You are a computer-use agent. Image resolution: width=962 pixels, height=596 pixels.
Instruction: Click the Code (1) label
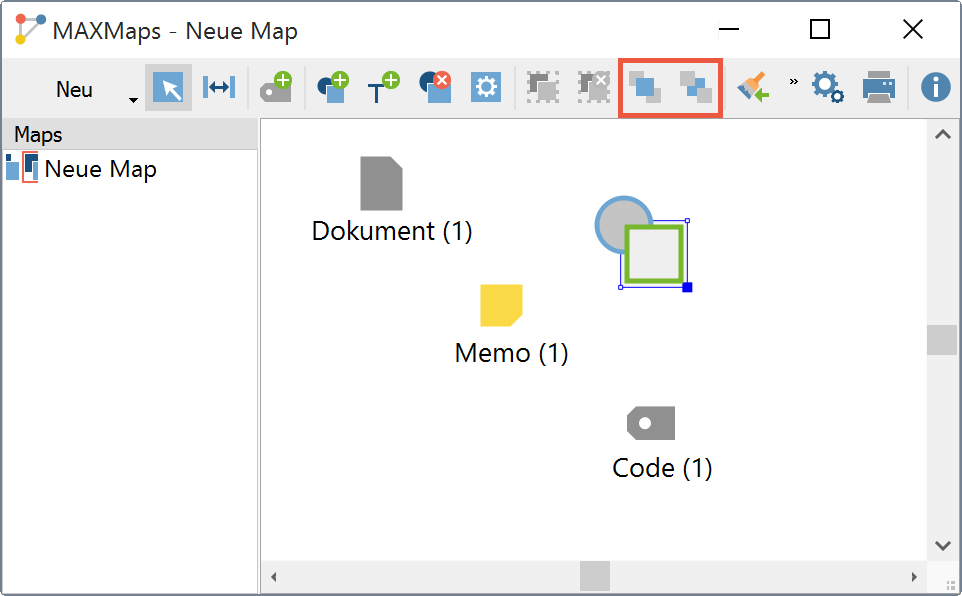(662, 468)
